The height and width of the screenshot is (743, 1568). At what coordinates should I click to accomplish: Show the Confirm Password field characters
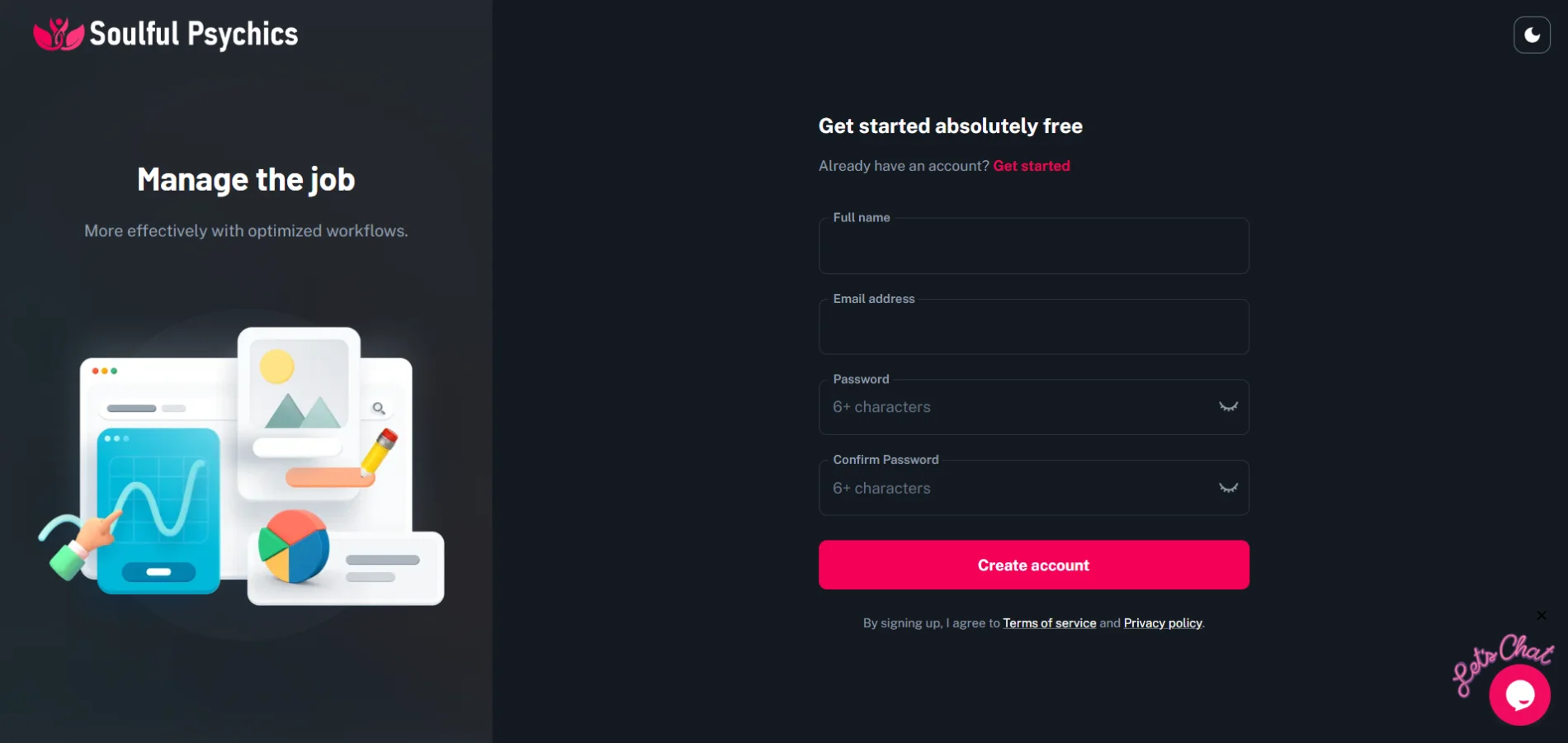(x=1228, y=488)
